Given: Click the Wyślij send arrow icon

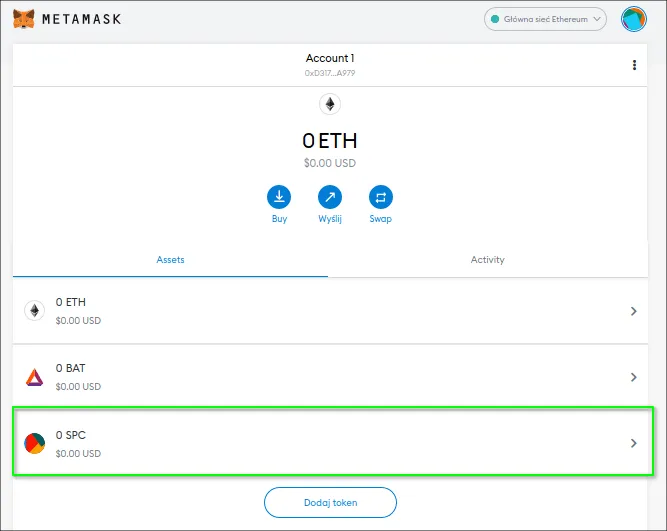Looking at the screenshot, I should (330, 197).
